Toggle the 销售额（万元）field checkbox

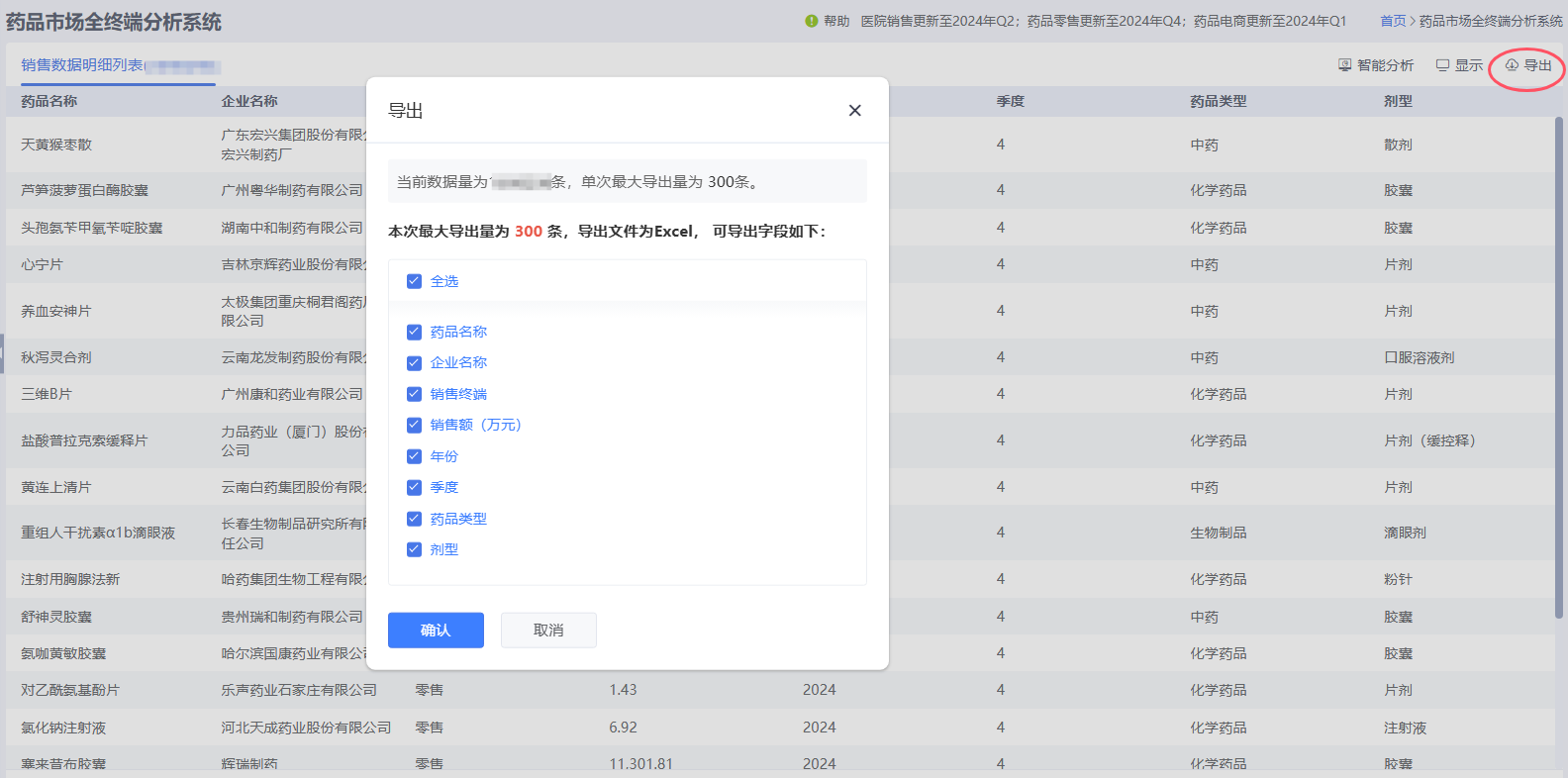[414, 425]
